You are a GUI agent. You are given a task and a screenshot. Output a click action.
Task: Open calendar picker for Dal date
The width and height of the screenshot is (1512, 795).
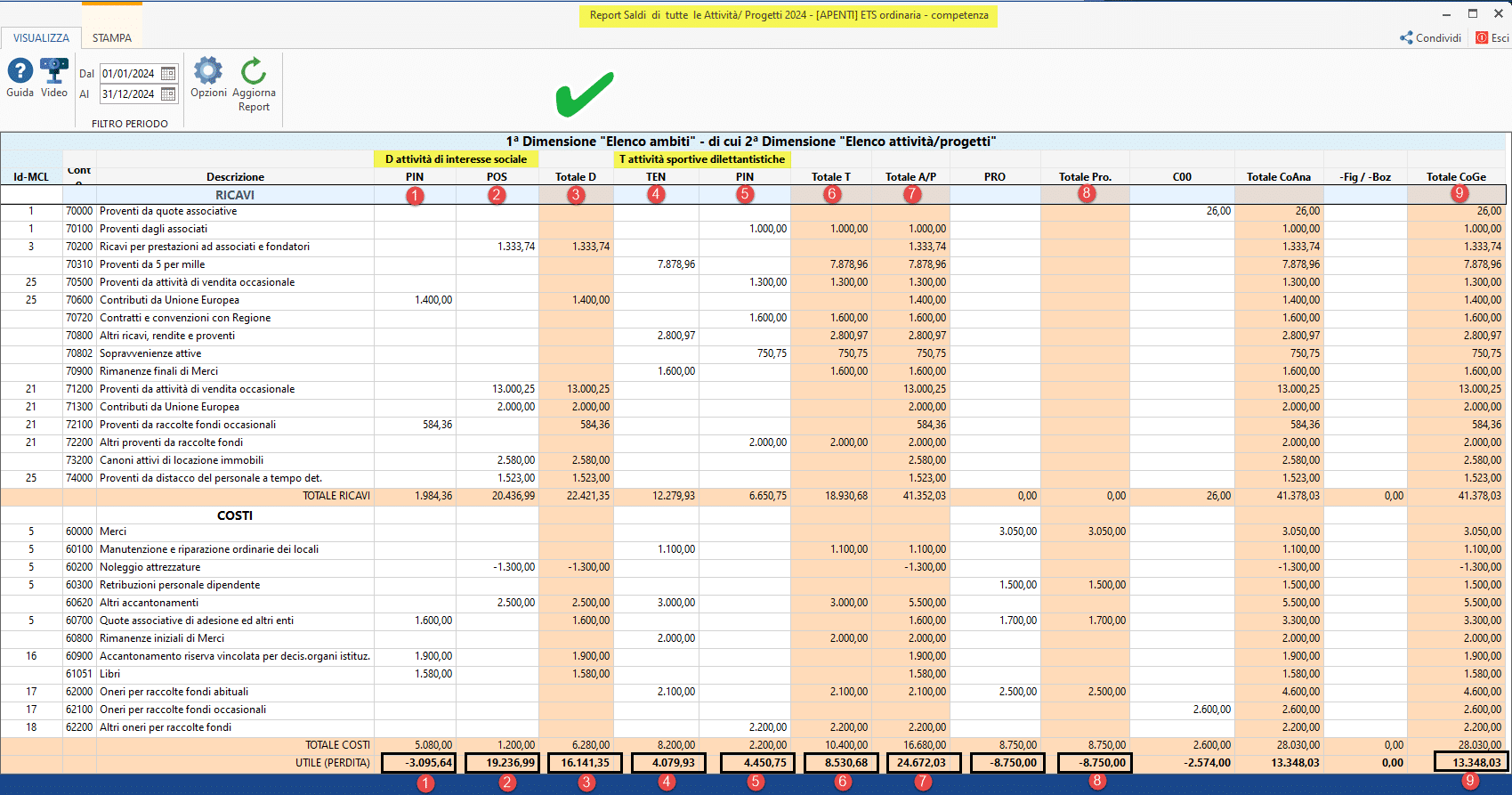click(x=168, y=74)
